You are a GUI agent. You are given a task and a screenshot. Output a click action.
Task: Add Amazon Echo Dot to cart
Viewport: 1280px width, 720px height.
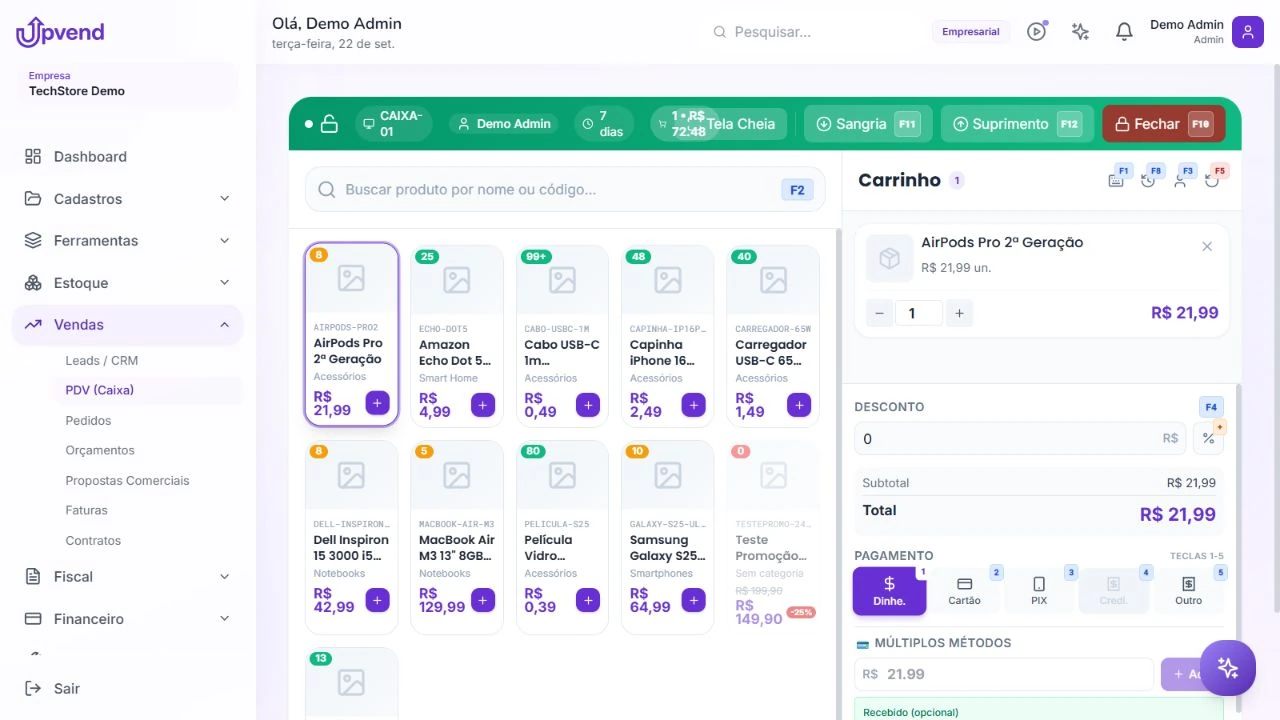point(483,405)
